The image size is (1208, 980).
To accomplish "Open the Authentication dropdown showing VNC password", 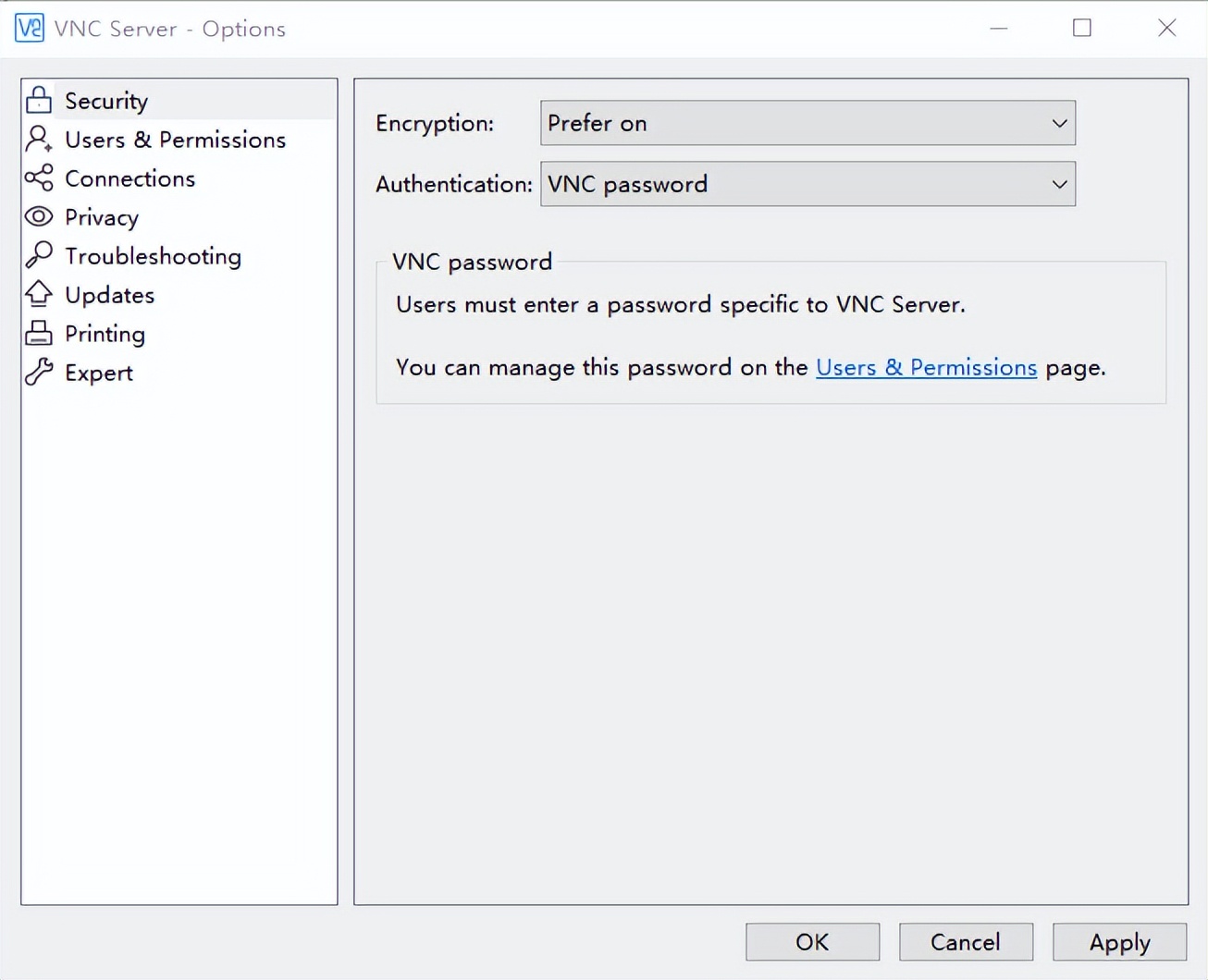I will click(807, 184).
